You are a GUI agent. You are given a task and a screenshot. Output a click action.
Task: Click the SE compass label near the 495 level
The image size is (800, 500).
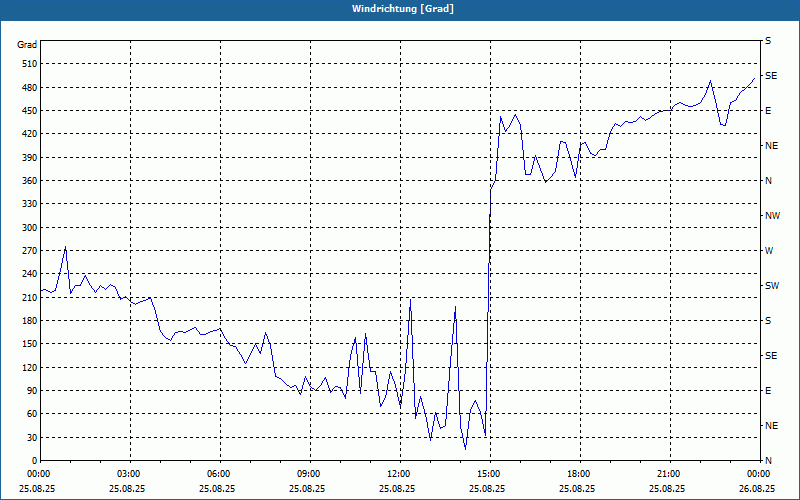771,76
